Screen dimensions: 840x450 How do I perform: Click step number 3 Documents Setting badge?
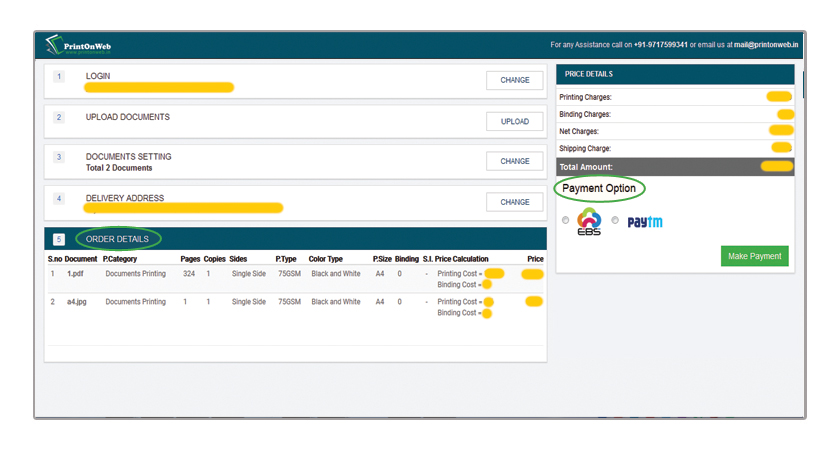click(x=59, y=158)
